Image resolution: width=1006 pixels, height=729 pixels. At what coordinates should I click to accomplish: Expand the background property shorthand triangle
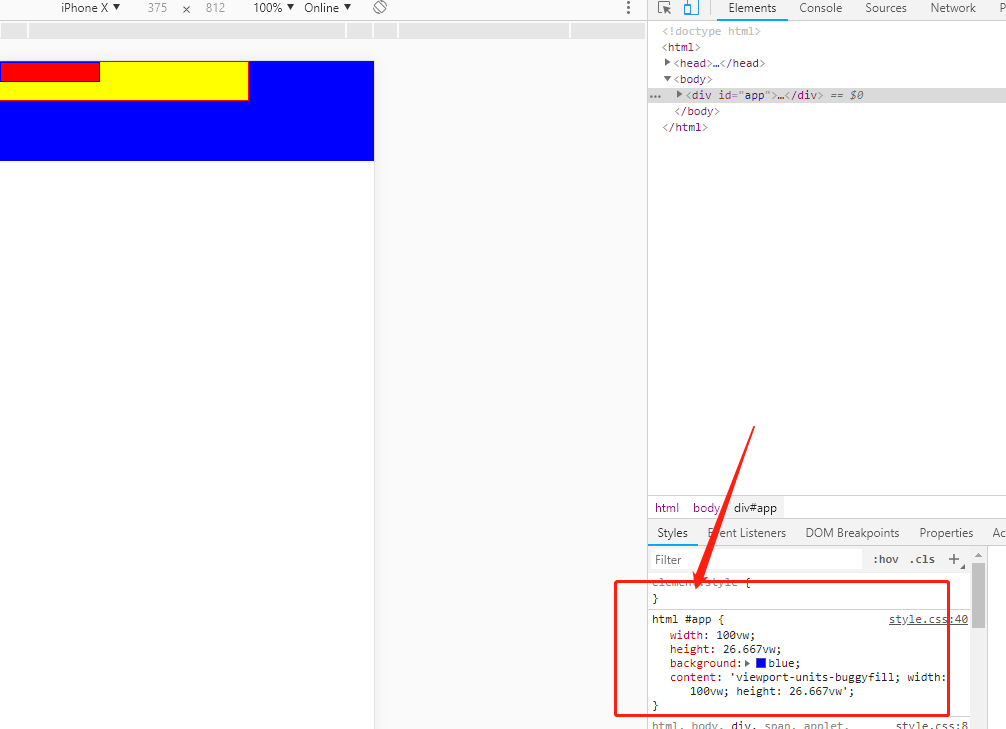click(747, 664)
